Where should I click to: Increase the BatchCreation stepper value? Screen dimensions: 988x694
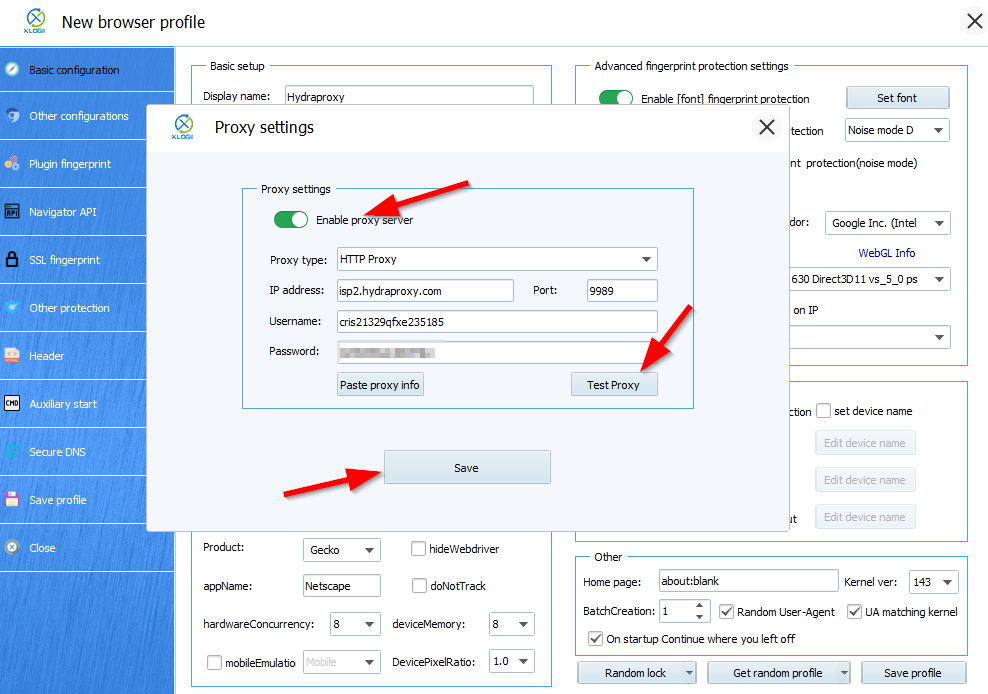(700, 606)
